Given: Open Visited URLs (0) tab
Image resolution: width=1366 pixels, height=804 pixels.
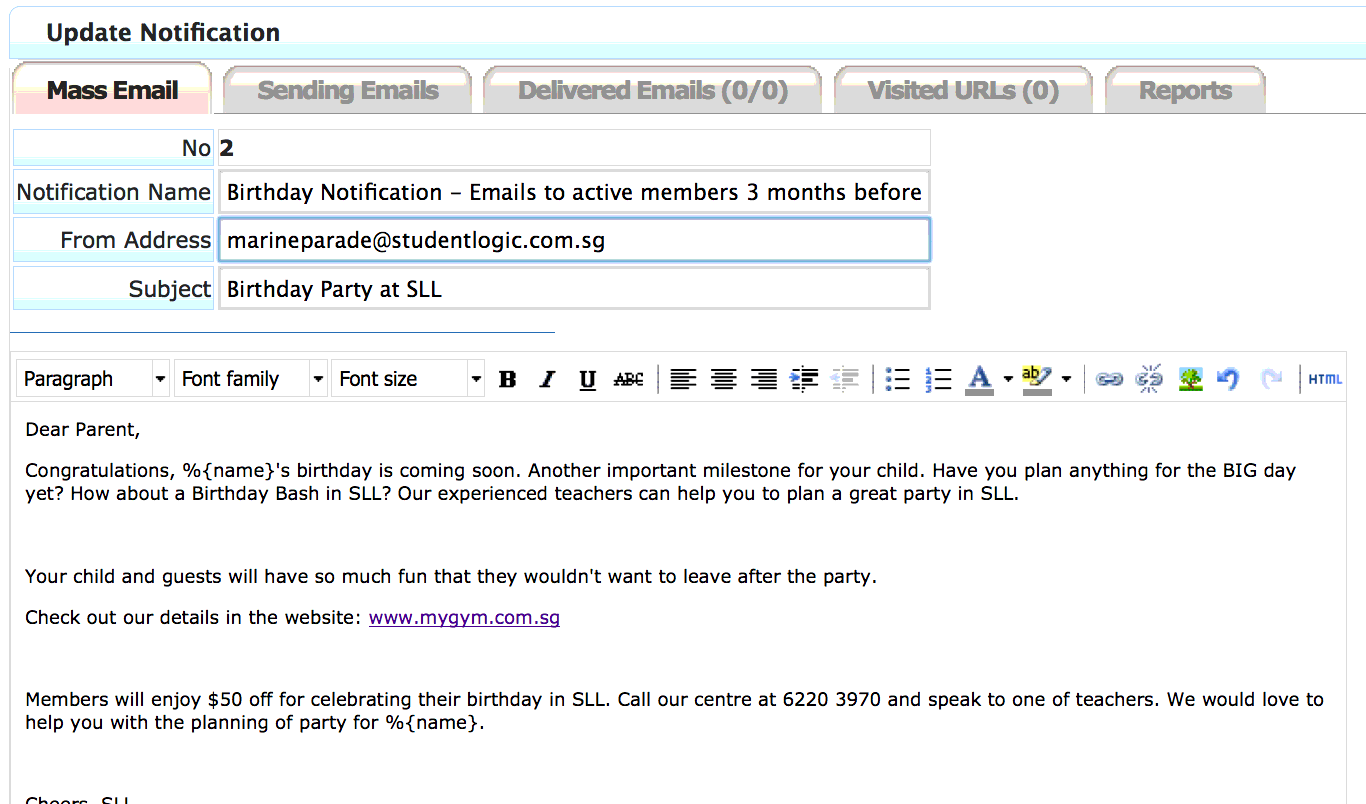Looking at the screenshot, I should pyautogui.click(x=963, y=90).
